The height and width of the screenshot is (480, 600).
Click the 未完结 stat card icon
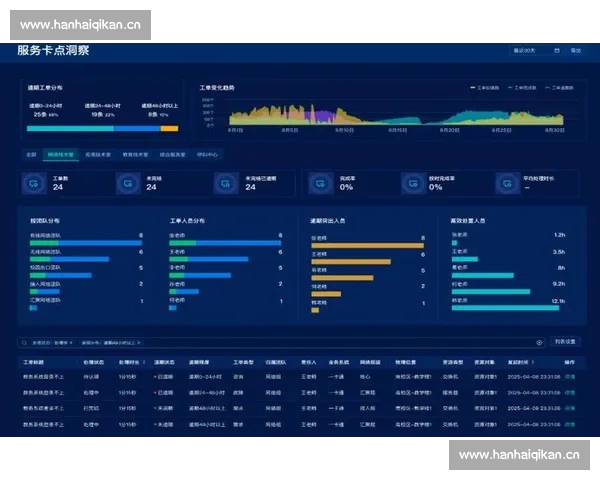tap(125, 183)
